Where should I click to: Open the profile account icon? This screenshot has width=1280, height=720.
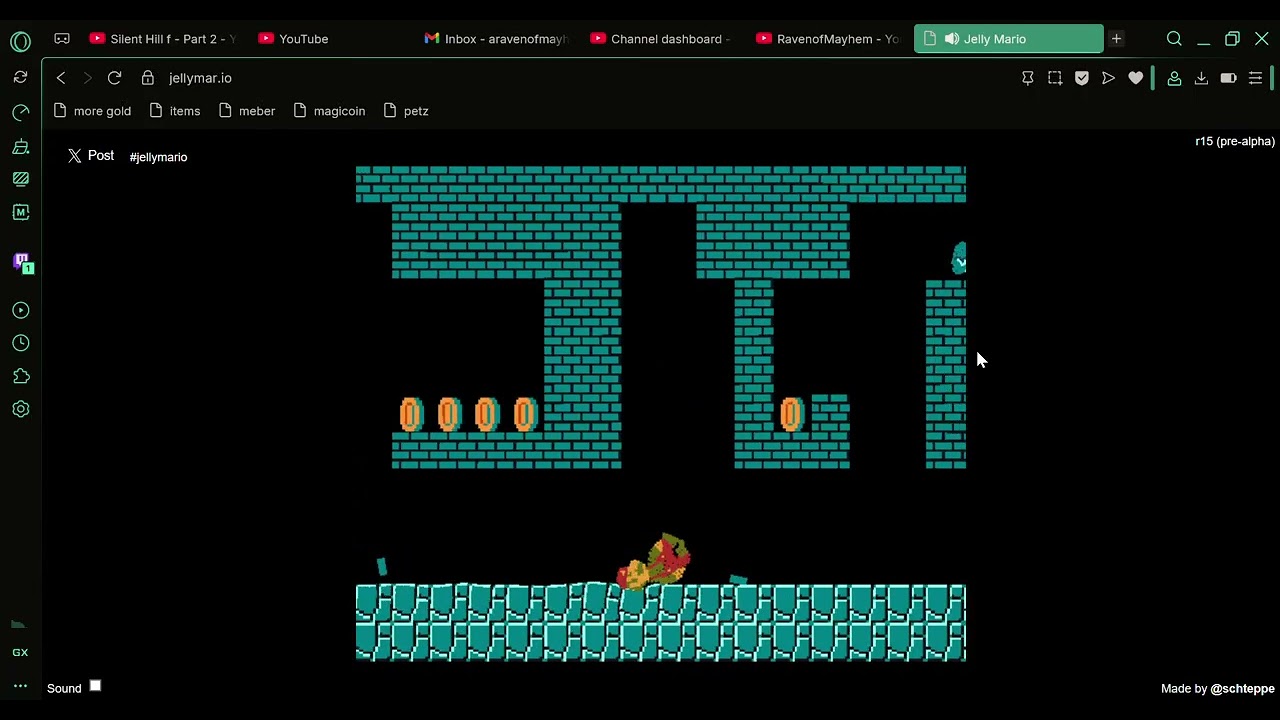[x=1175, y=78]
